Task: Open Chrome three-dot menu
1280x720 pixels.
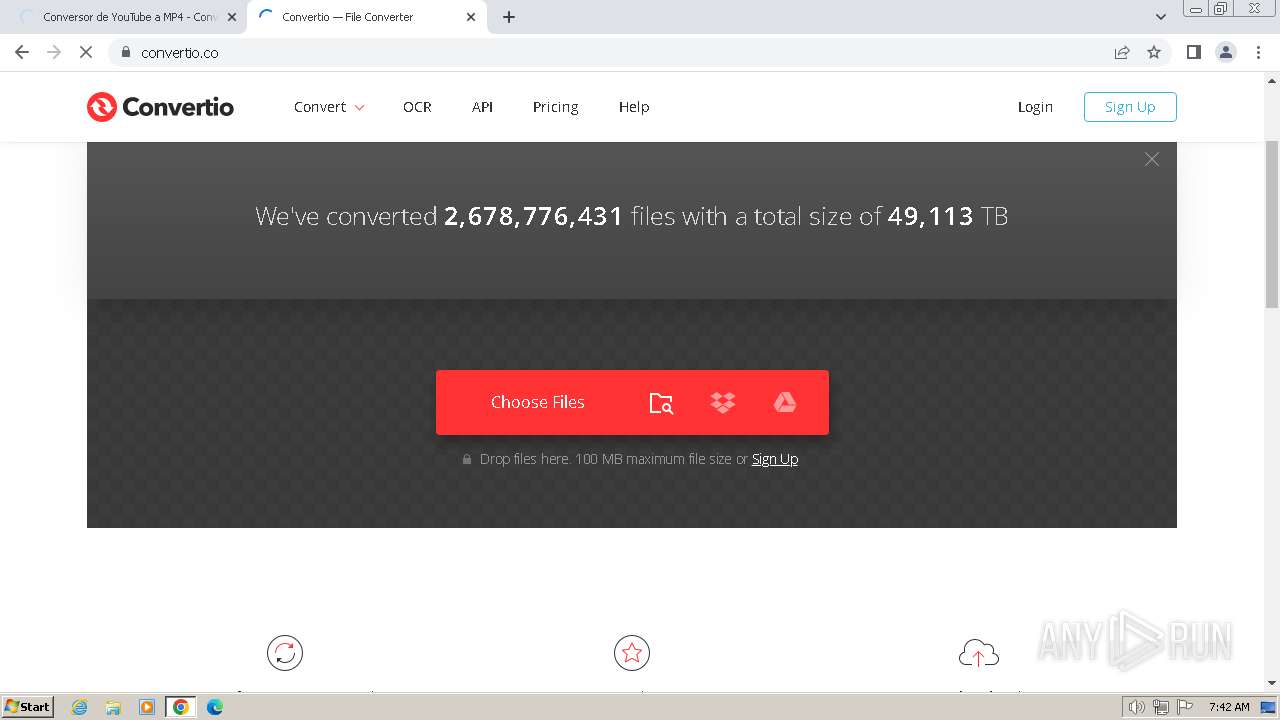Action: click(1258, 52)
